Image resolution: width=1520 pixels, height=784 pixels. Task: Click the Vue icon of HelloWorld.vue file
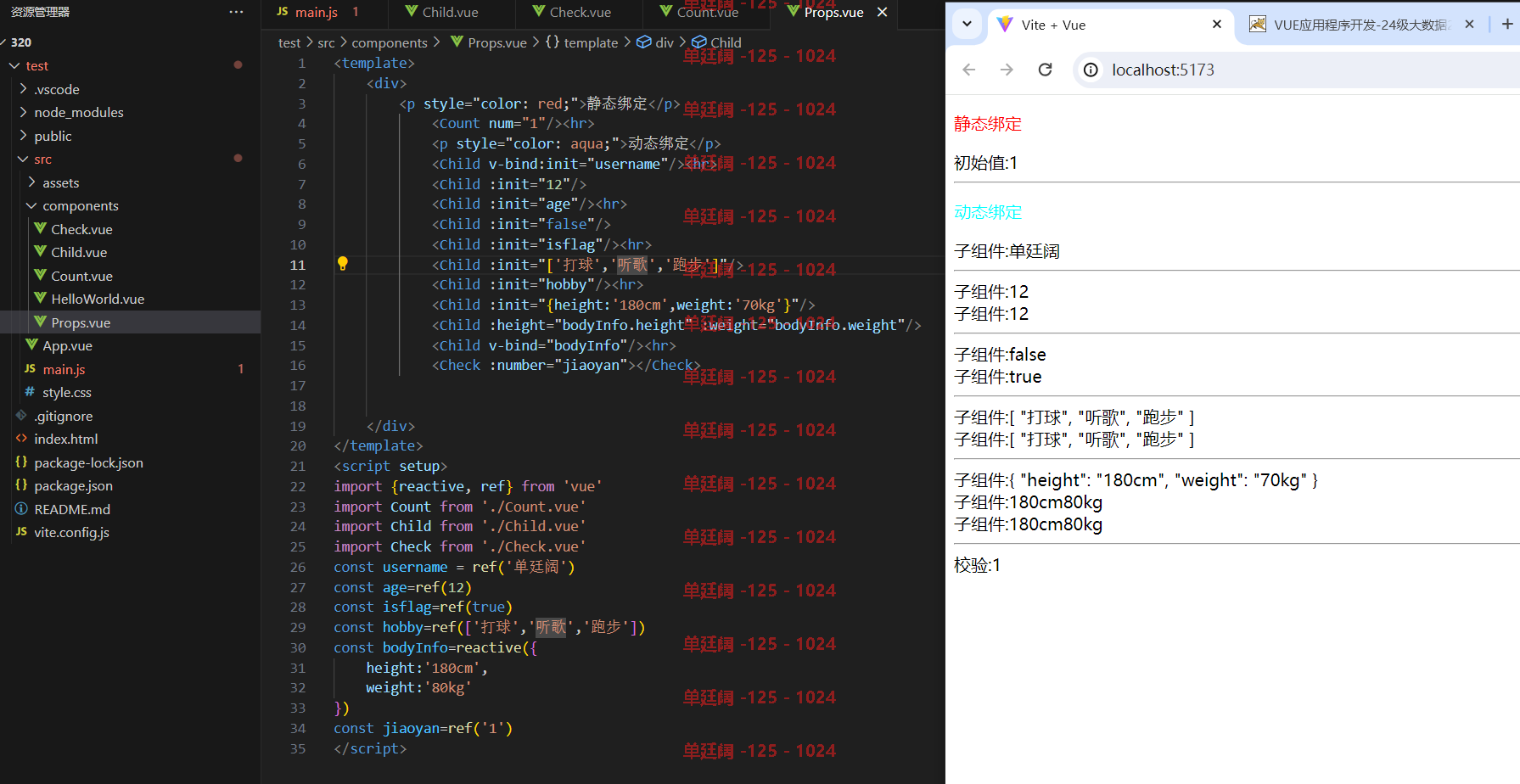pyautogui.click(x=40, y=298)
